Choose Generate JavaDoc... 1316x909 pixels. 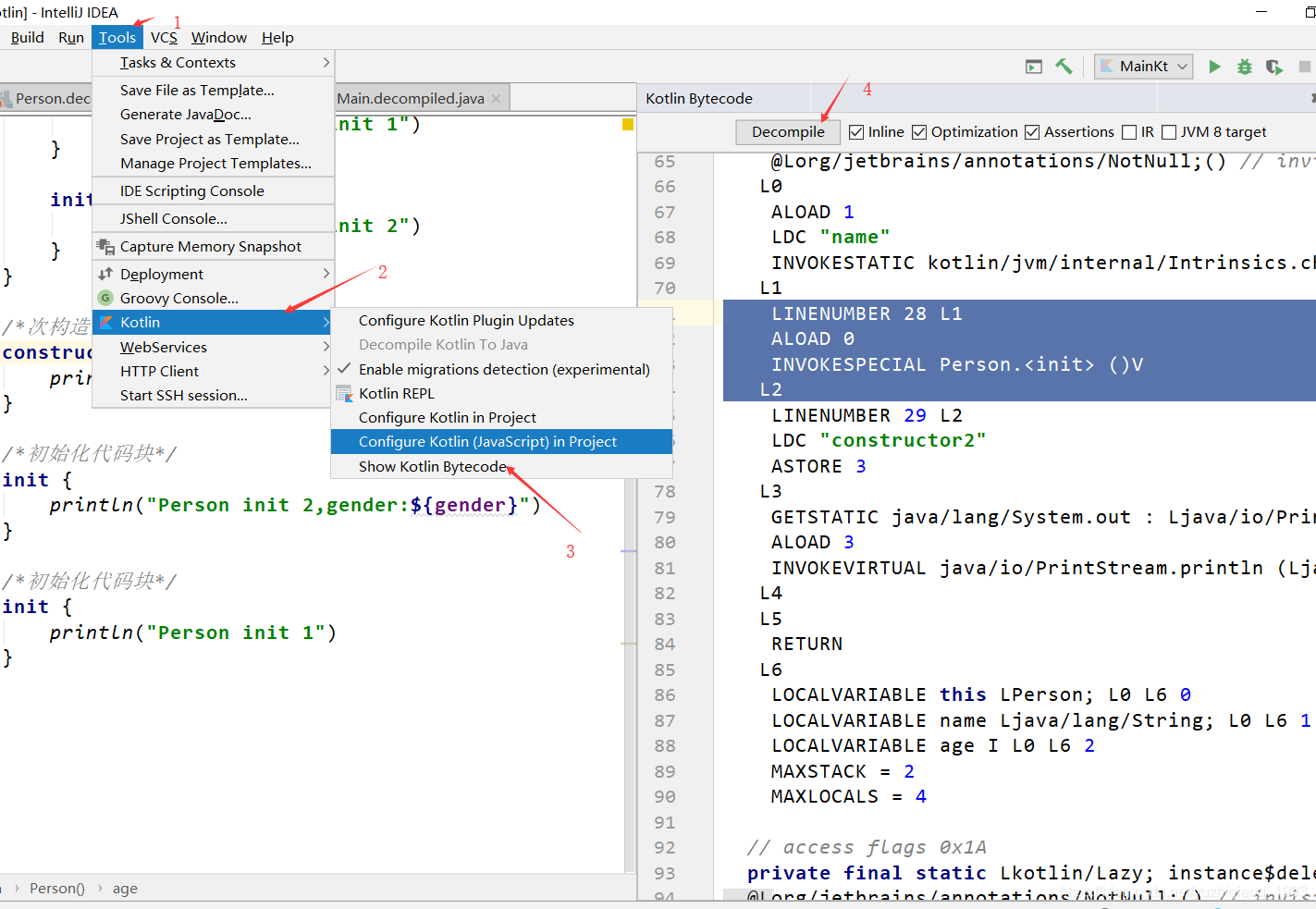coord(213,115)
